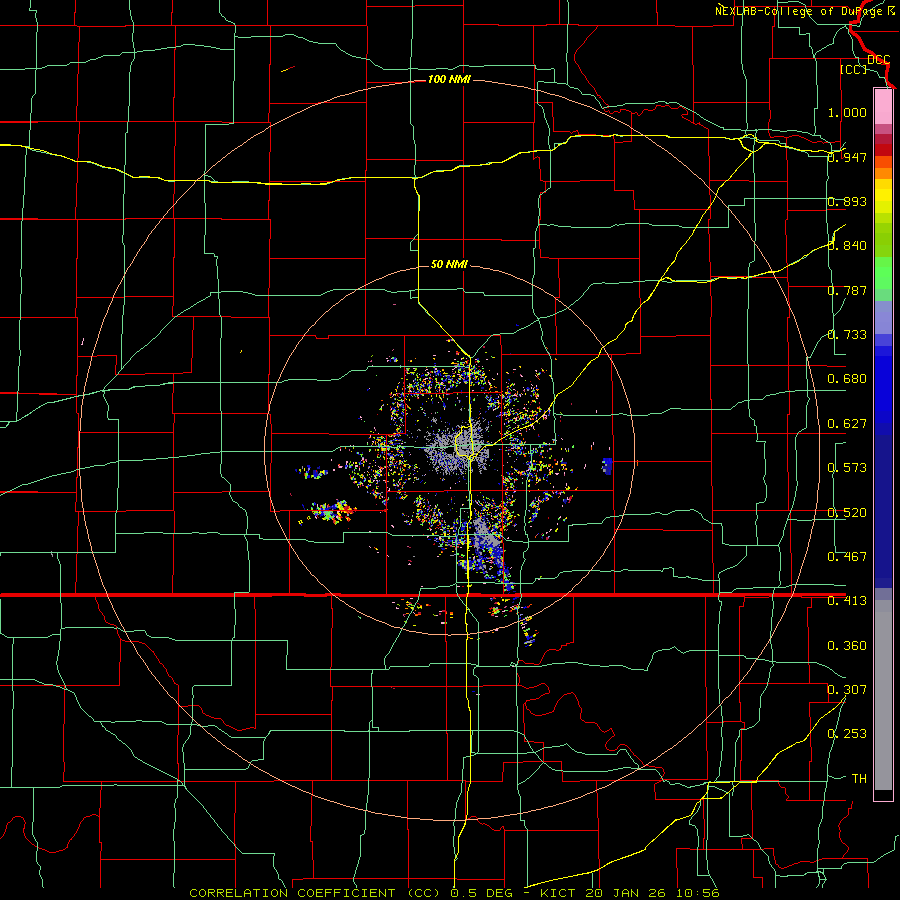Click the 100 NMI range ring label
Image resolution: width=900 pixels, height=900 pixels.
[x=449, y=79]
